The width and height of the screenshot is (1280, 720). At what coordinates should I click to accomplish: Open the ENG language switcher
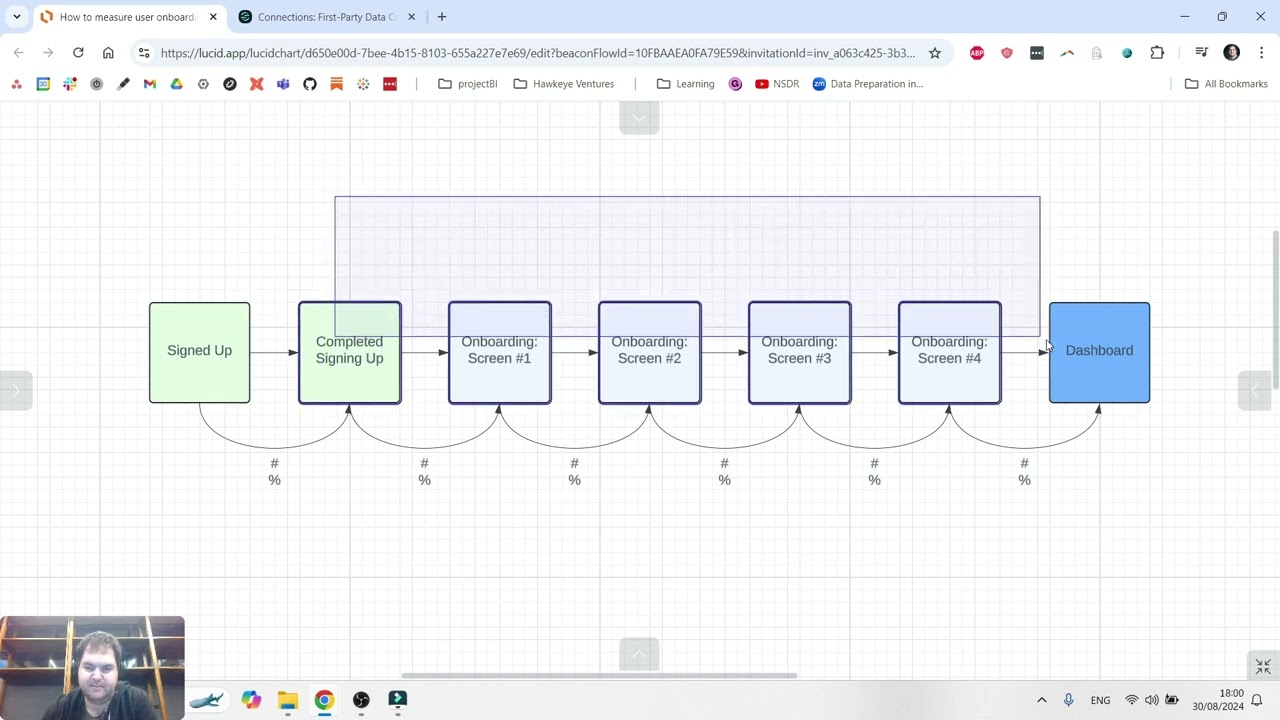coord(1100,700)
